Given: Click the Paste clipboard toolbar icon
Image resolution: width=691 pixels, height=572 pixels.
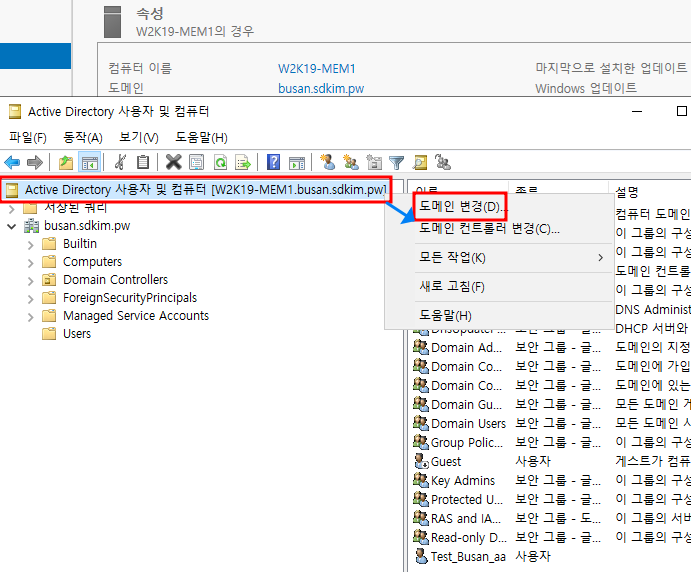Looking at the screenshot, I should click(143, 163).
